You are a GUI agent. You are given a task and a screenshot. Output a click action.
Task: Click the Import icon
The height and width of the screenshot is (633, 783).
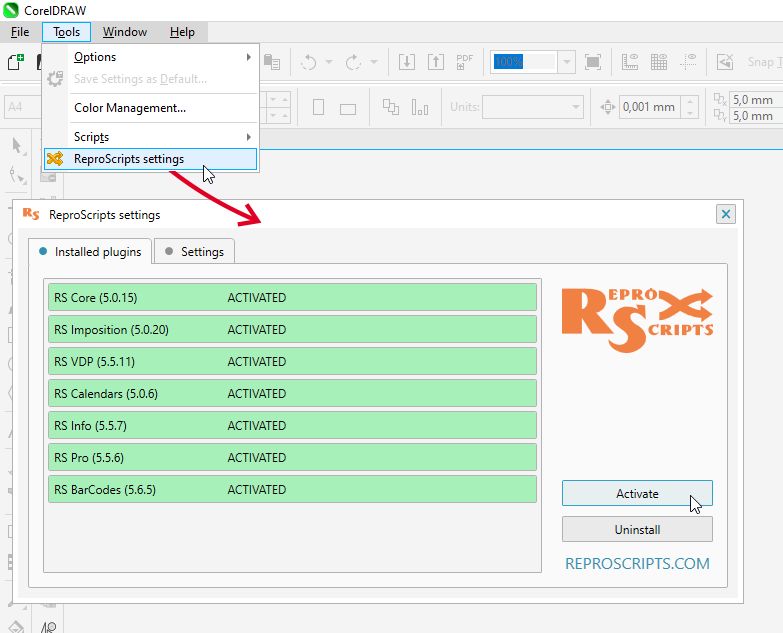(406, 62)
